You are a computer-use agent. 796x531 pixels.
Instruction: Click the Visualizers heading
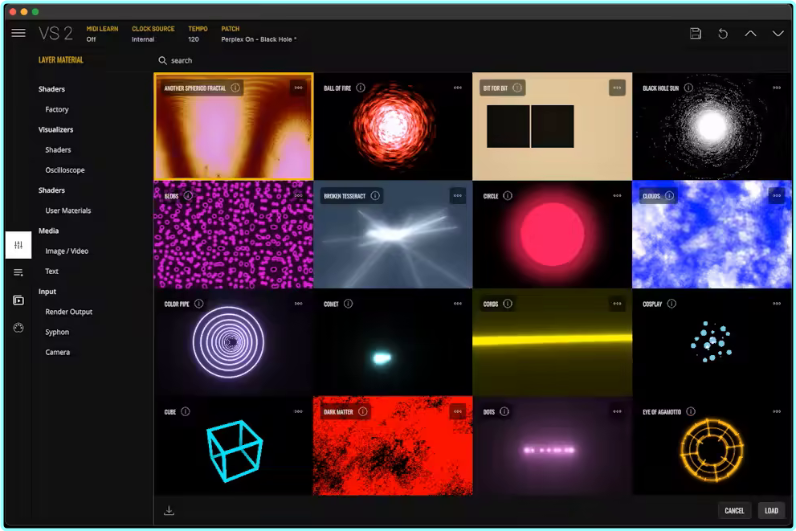56,129
